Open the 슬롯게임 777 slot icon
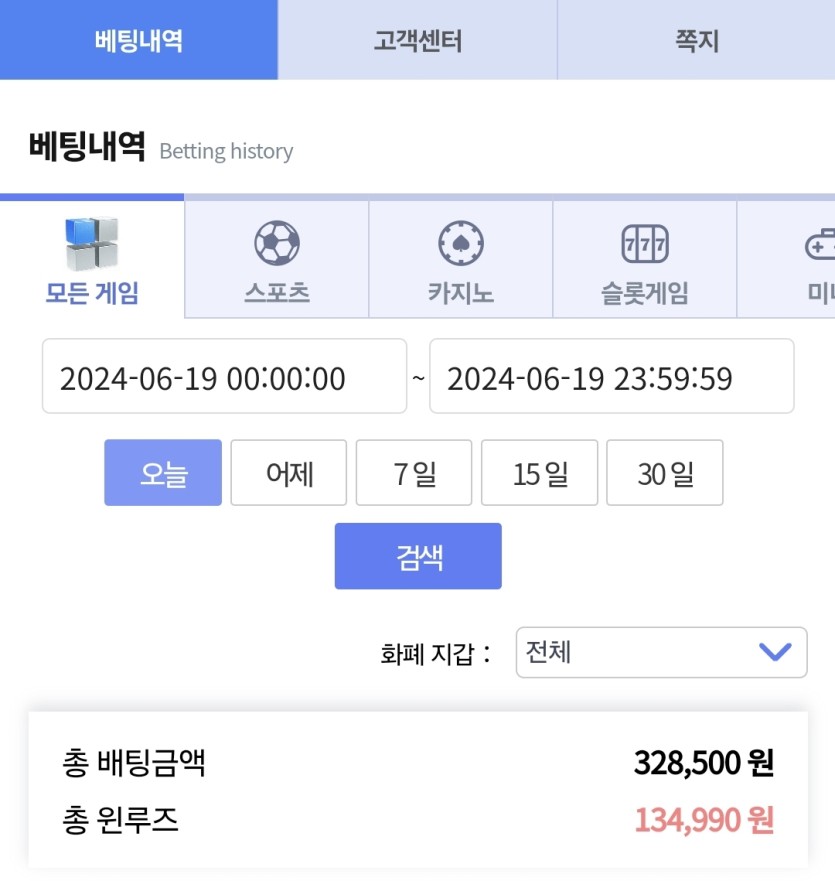This screenshot has width=835, height=881. pos(645,243)
